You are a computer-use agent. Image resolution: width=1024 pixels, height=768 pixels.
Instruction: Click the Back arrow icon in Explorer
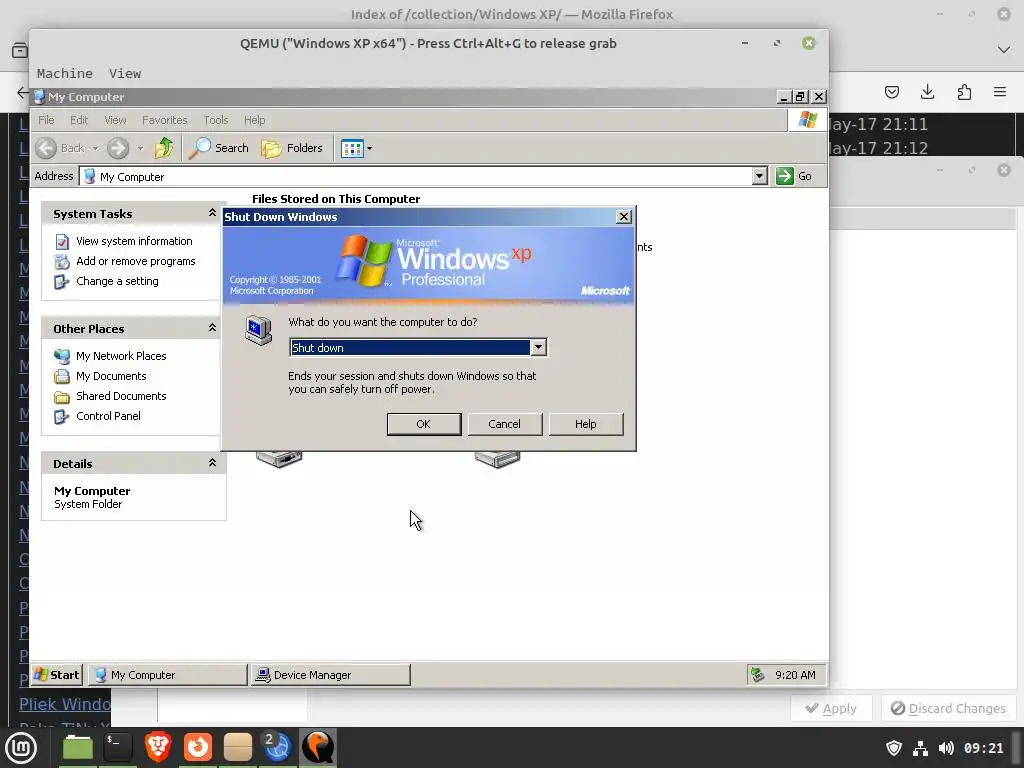click(x=46, y=148)
